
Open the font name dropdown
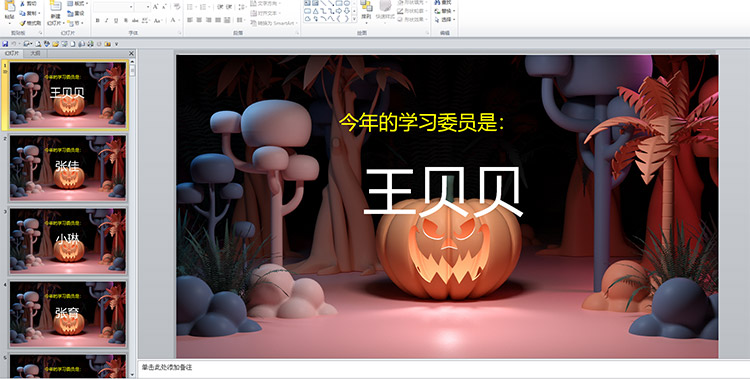(131, 7)
